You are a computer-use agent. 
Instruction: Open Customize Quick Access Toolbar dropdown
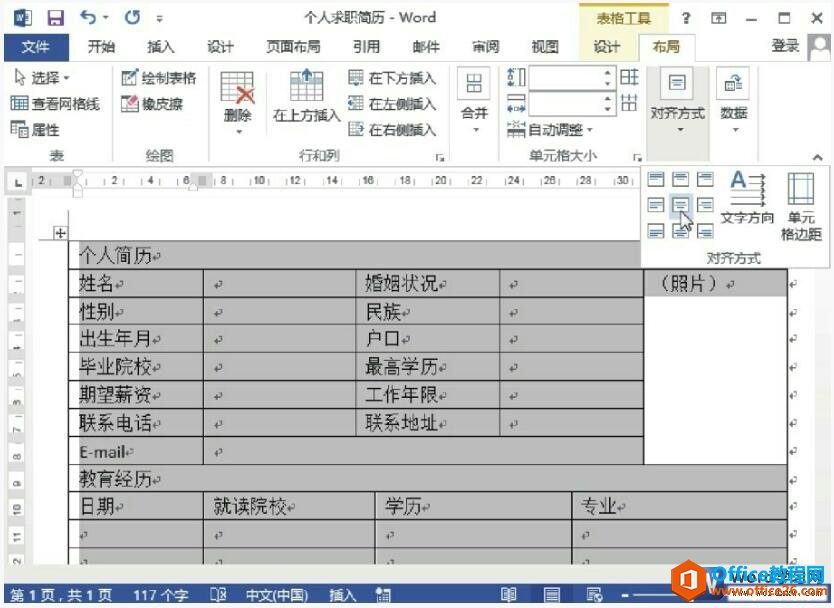[160, 19]
